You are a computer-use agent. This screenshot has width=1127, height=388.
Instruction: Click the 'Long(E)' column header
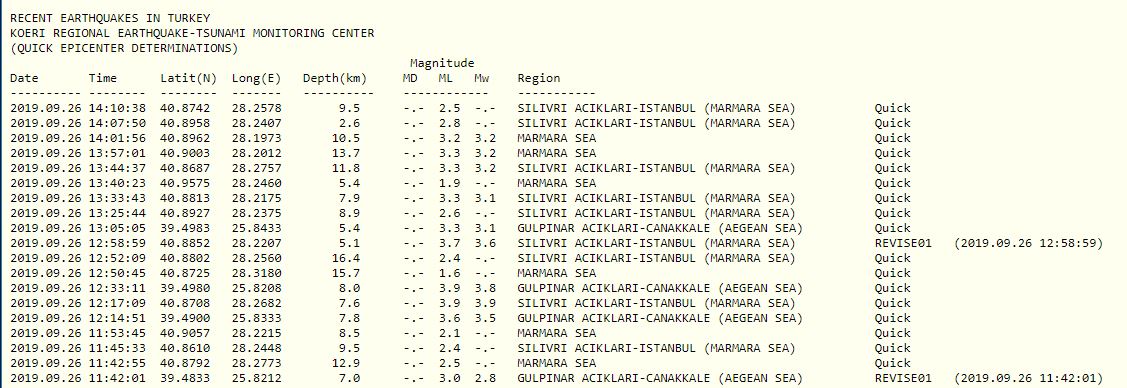256,78
